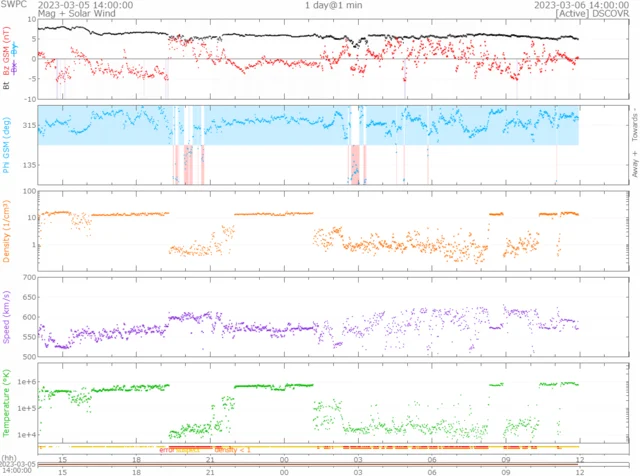The height and width of the screenshot is (476, 640).
Task: Click the 'Density (1/cm³)' axis label
Action: (6, 231)
